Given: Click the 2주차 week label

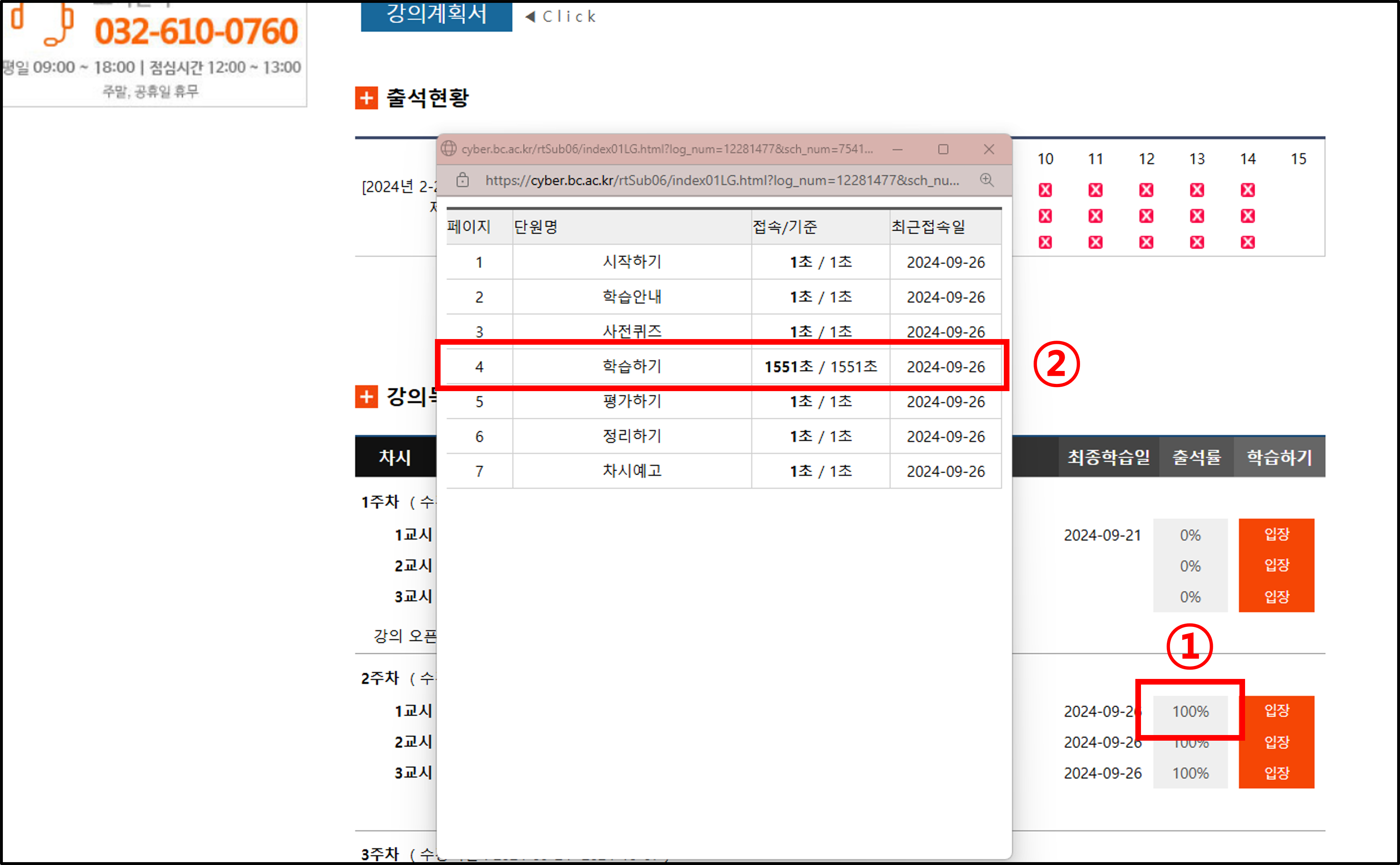Looking at the screenshot, I should click(380, 678).
